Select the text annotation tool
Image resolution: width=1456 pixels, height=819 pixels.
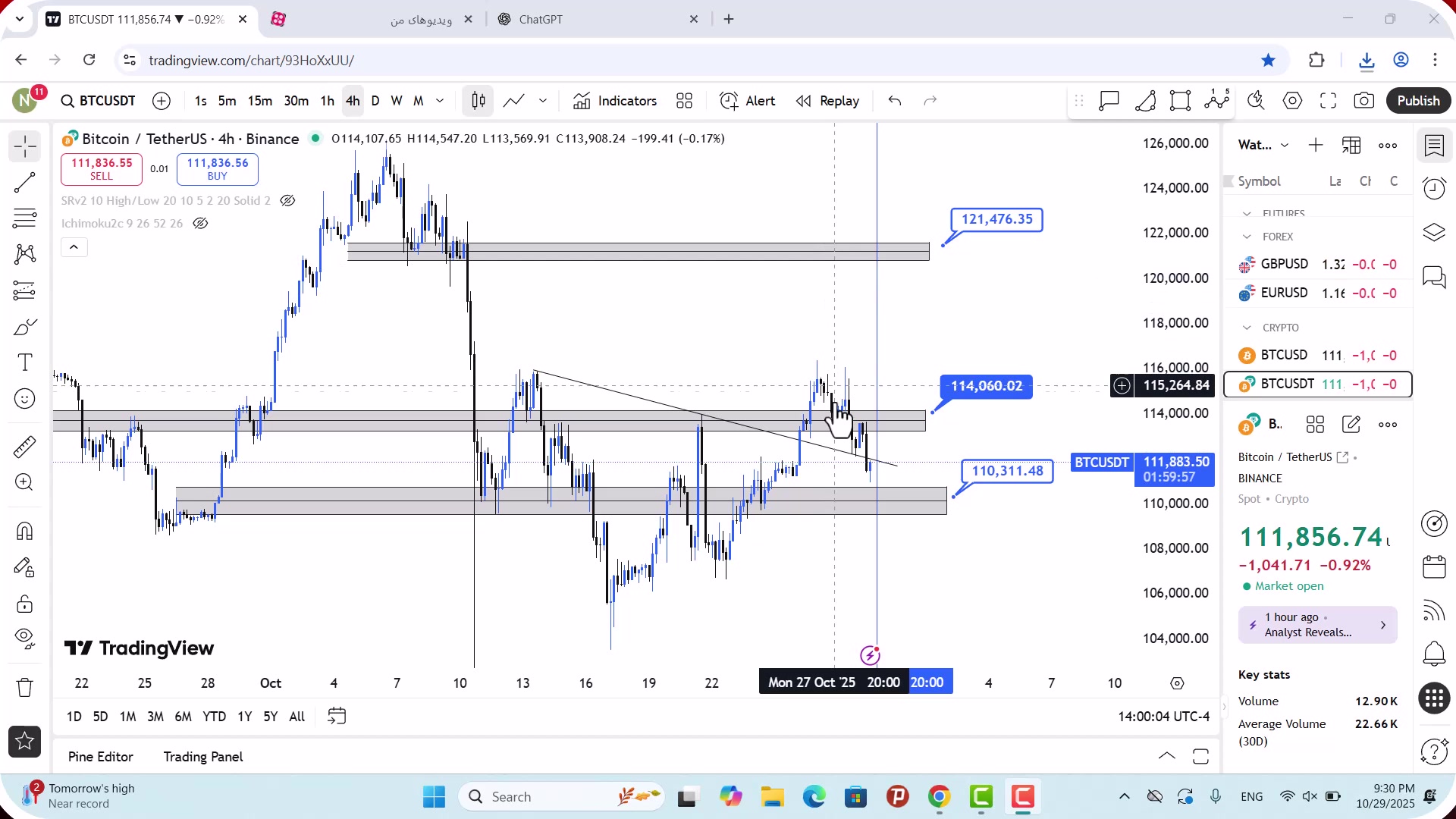(x=24, y=362)
